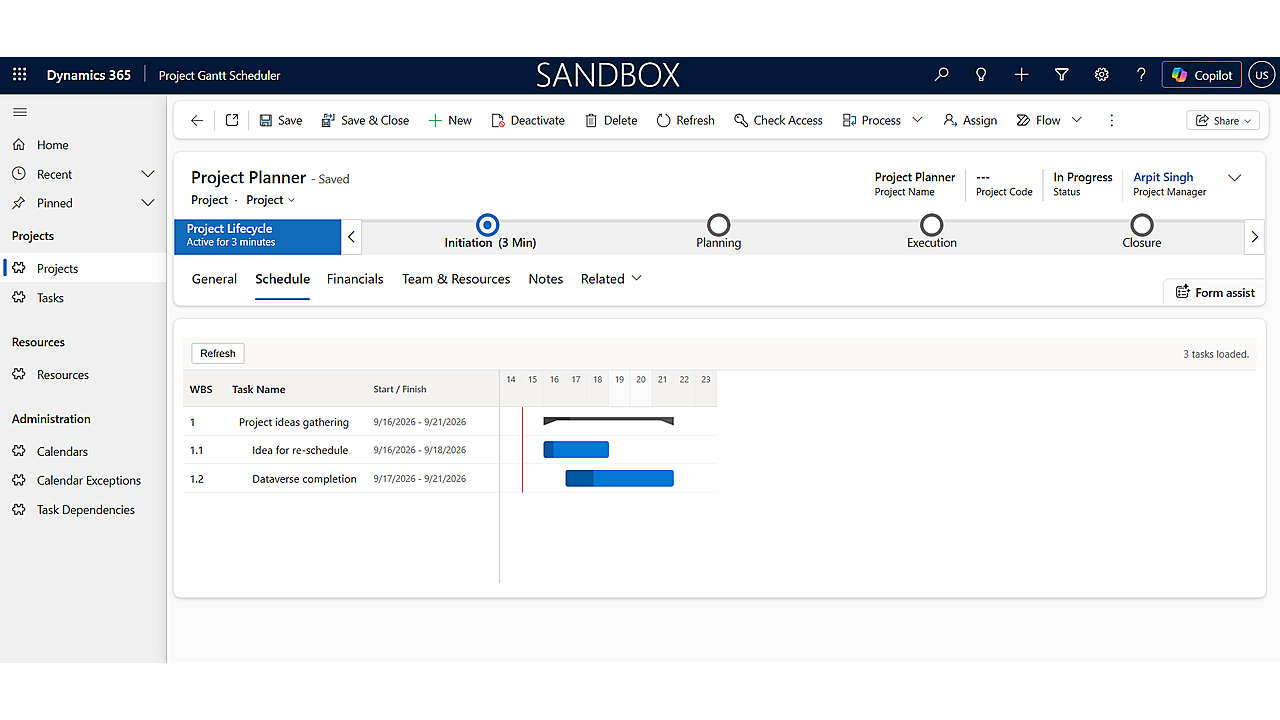The image size is (1280, 720).
Task: Click Save & Close command
Action: coord(365,120)
